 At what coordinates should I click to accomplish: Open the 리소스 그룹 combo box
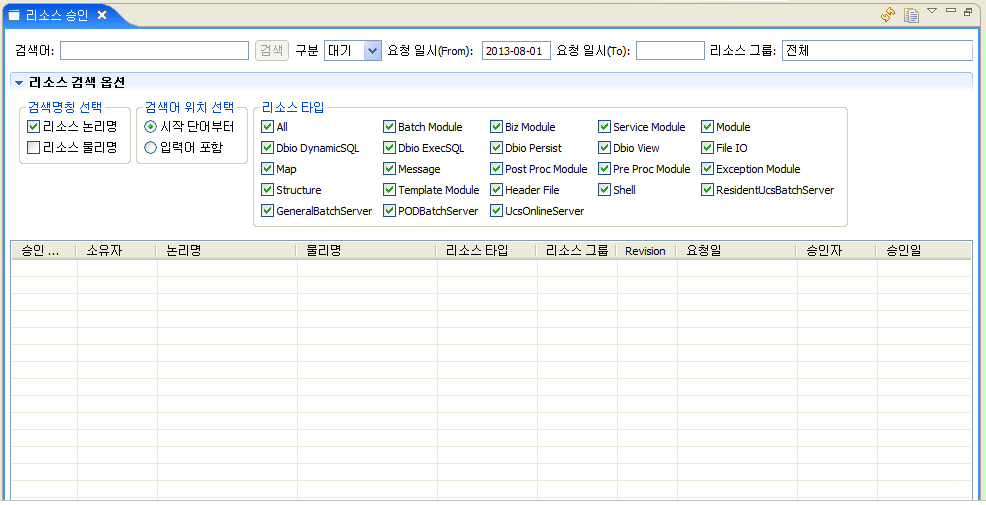(x=877, y=51)
